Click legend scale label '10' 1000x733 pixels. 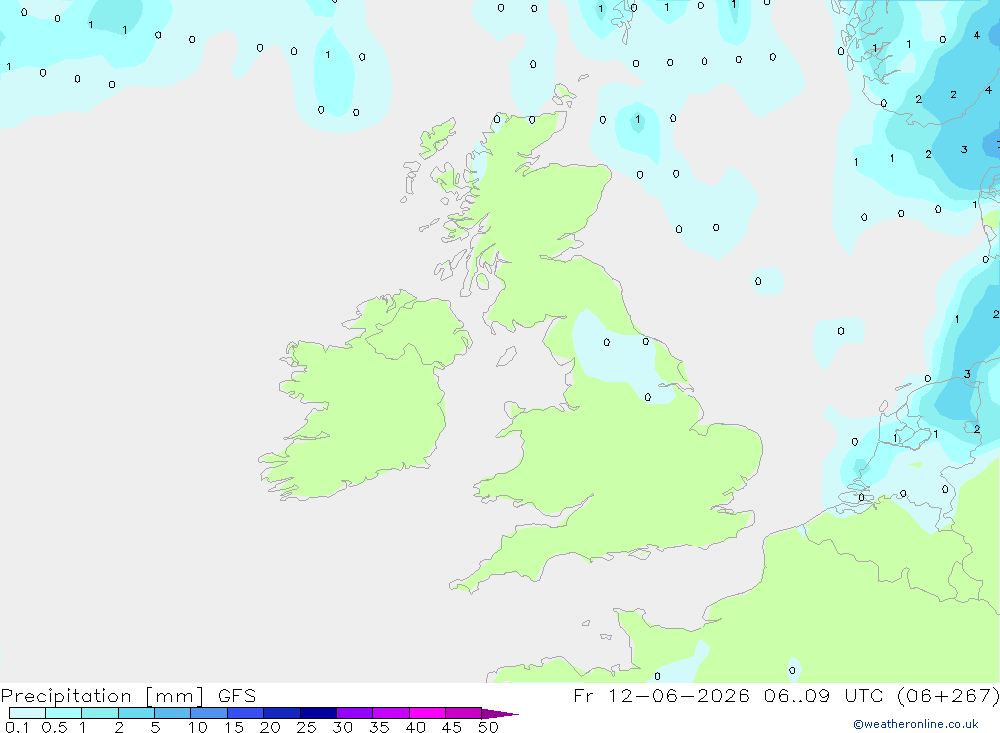point(197,727)
